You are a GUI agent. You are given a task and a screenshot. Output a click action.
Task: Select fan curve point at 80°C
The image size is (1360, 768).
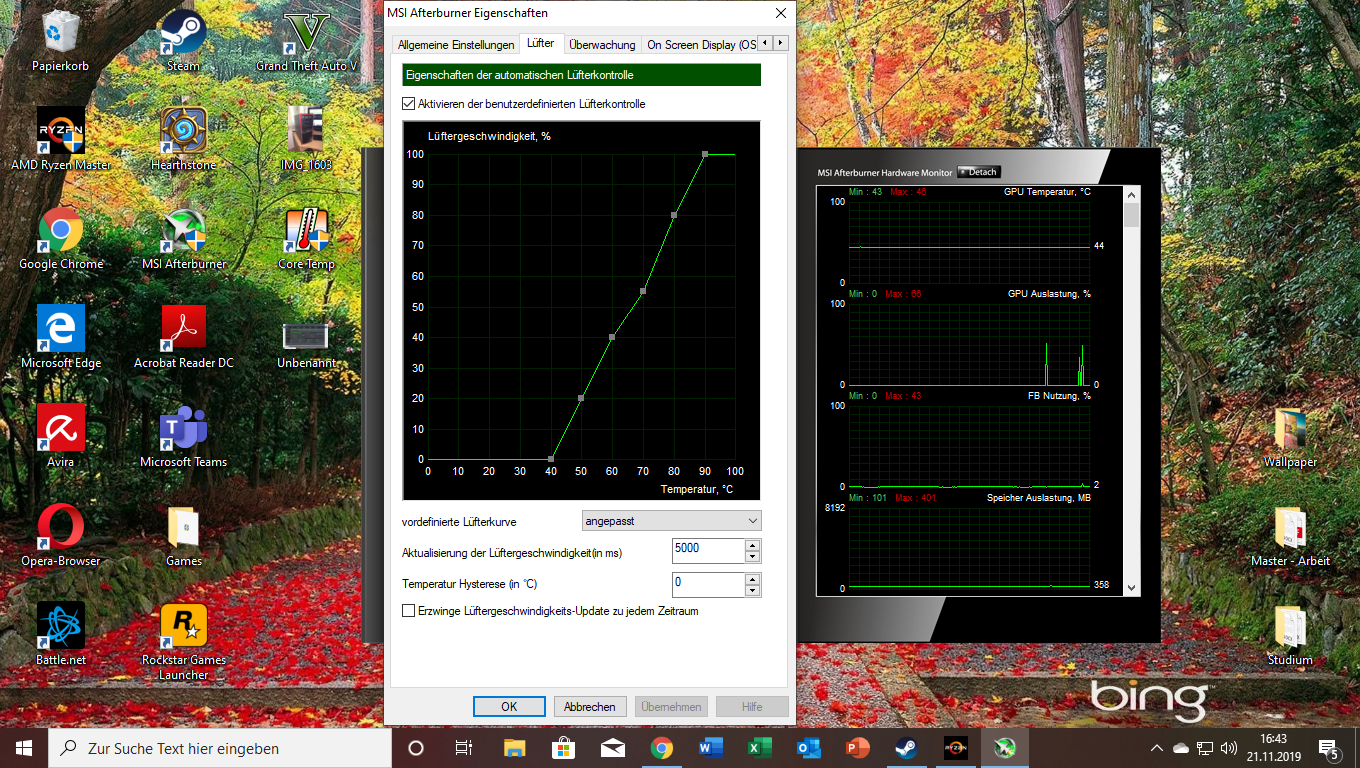pos(674,215)
